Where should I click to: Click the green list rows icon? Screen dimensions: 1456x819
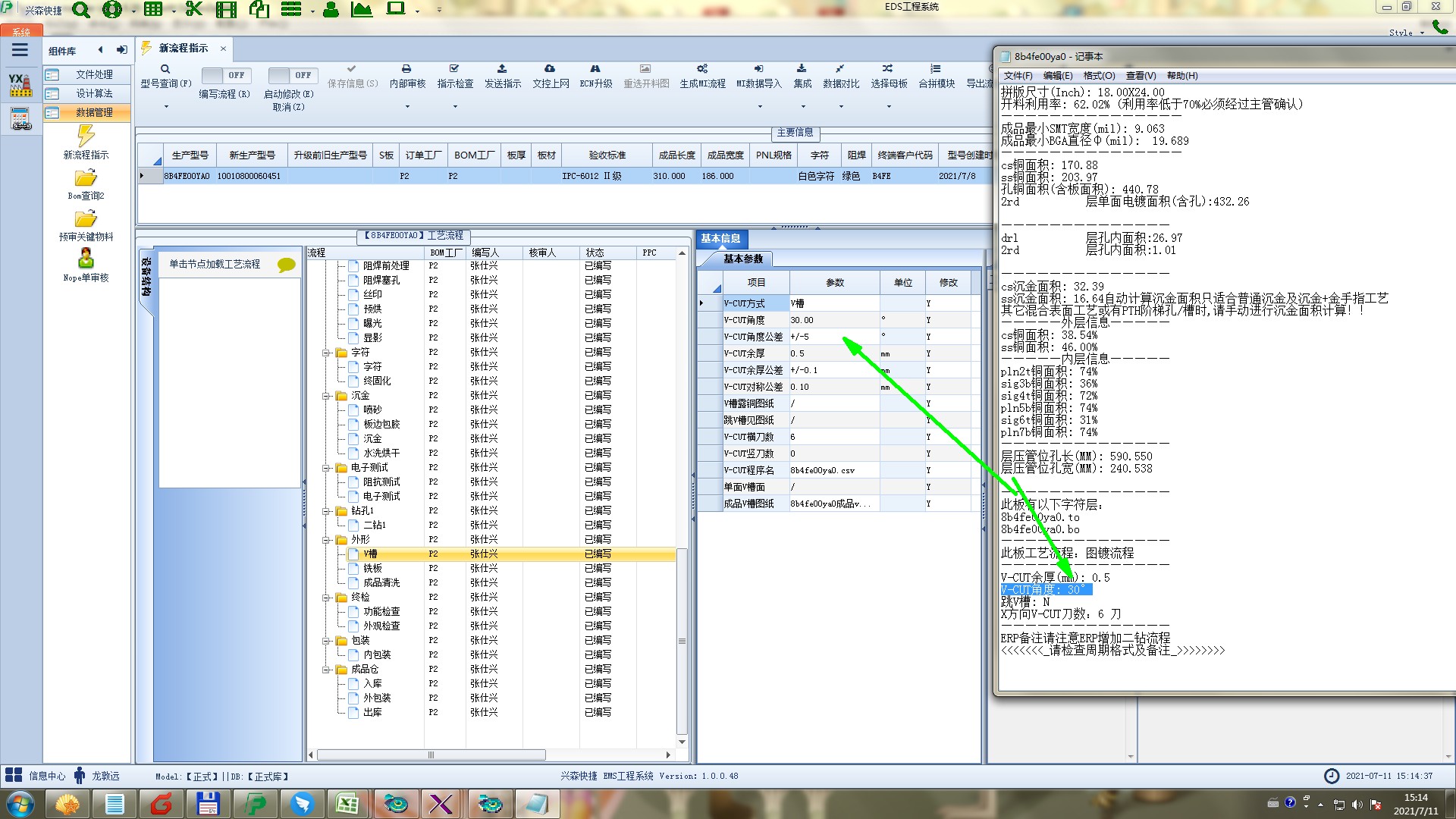[x=291, y=9]
